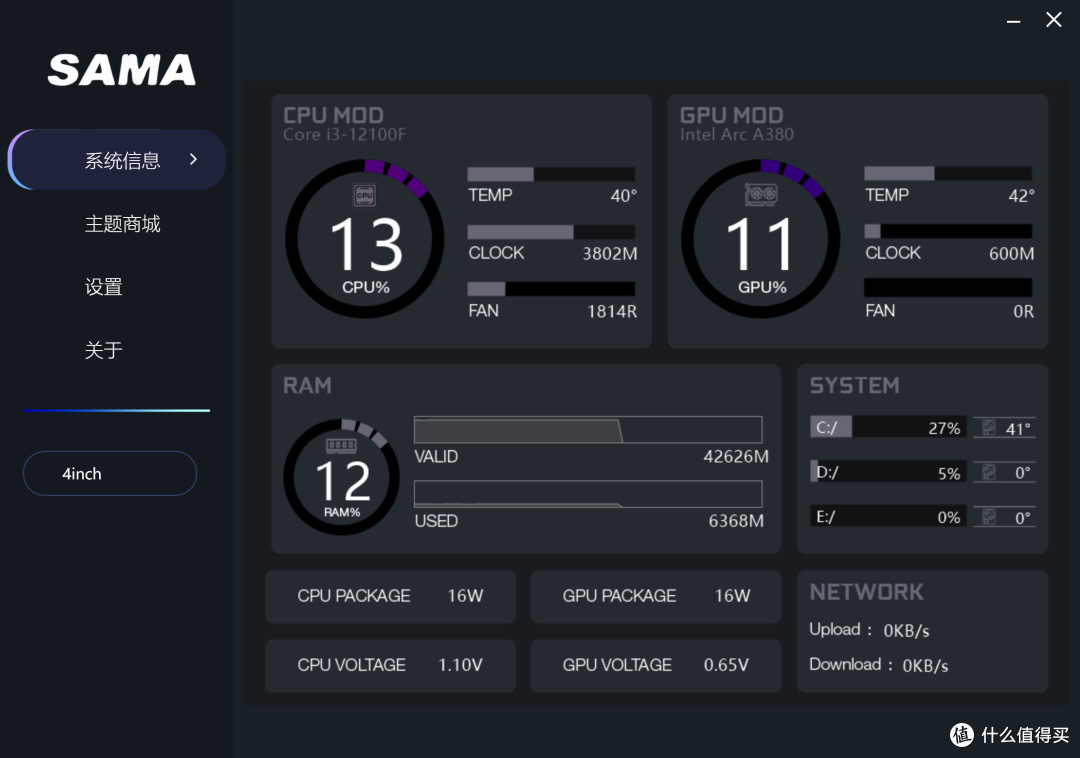
Task: Click the GPU PACKAGE 16W tile
Action: coord(656,596)
